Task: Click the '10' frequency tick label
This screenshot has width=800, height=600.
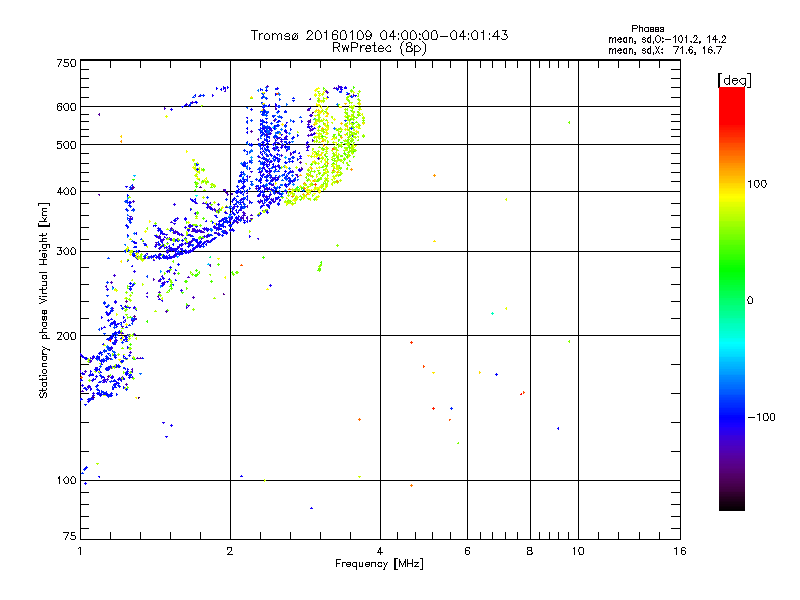Action: point(578,551)
